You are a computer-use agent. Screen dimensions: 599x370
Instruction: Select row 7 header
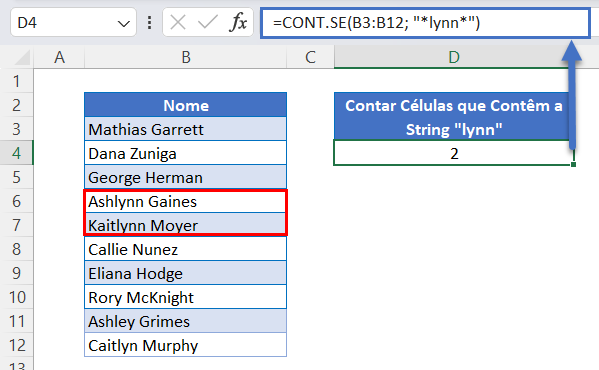(x=16, y=225)
